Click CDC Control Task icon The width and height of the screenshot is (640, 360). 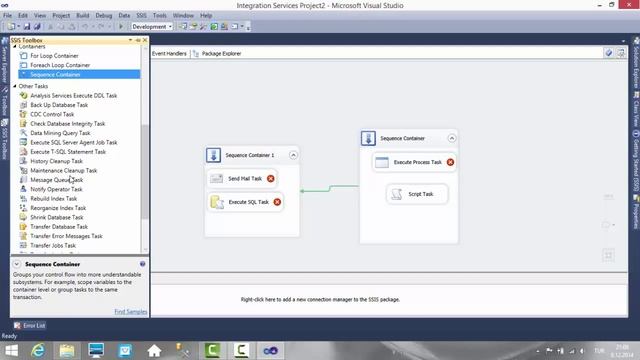(x=24, y=114)
